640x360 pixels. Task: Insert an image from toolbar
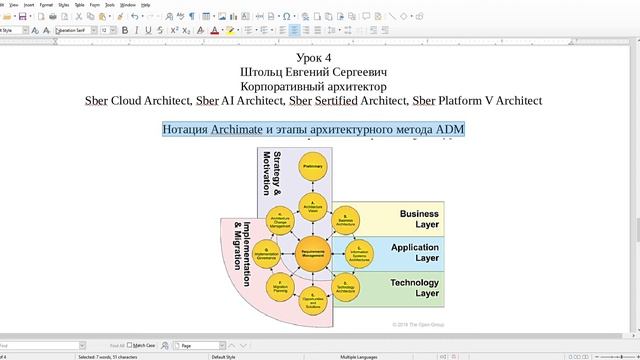(222, 16)
